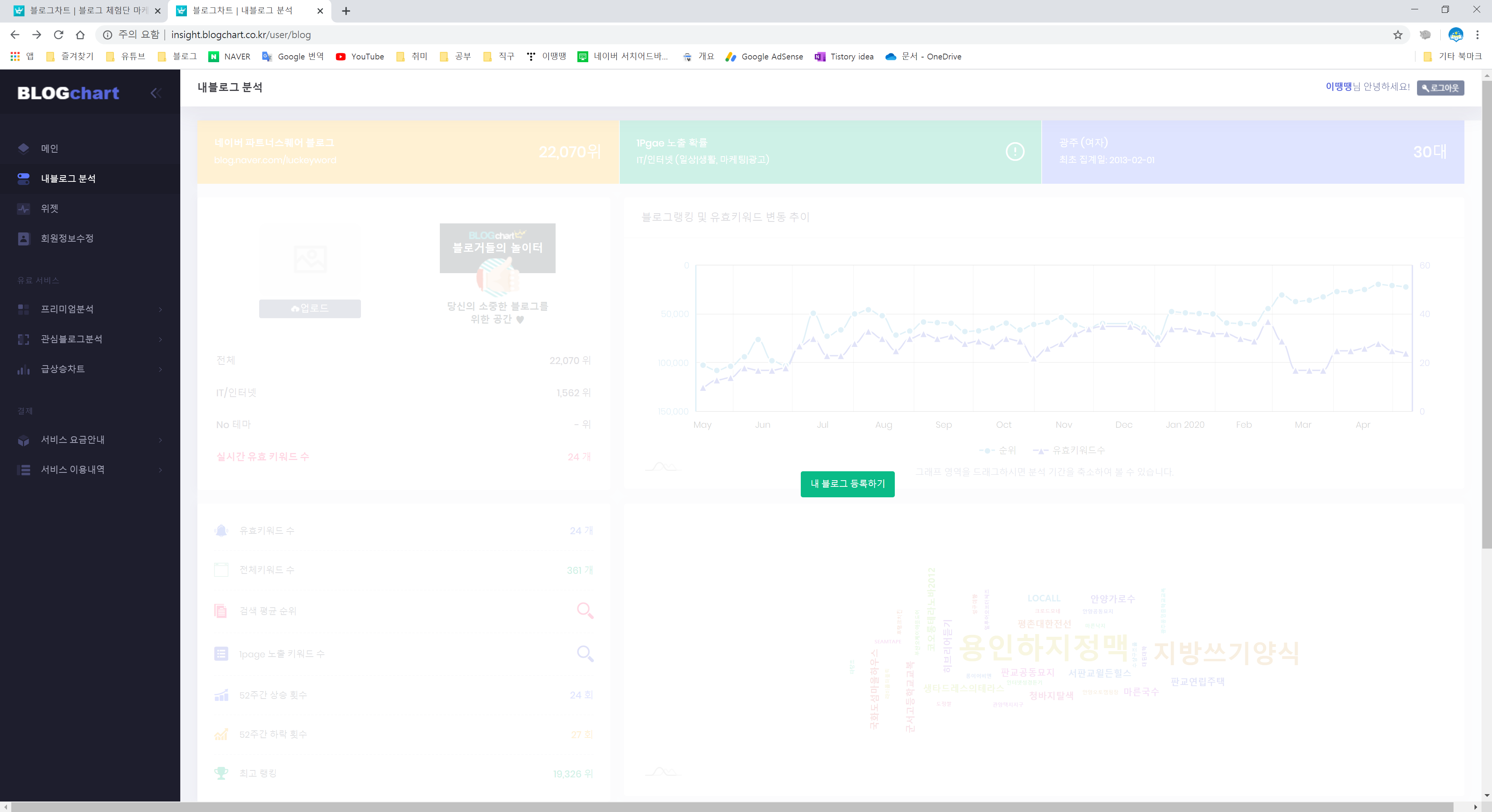Collapse the BLOGchart sidebar with the double-chevron icon
Screen dimensions: 1492x812
tap(155, 93)
